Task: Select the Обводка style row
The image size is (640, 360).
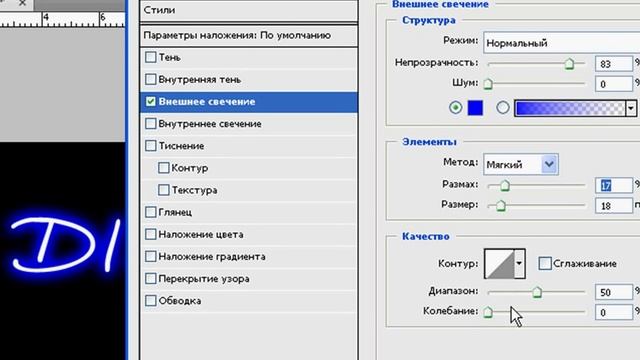Action: pyautogui.click(x=249, y=300)
